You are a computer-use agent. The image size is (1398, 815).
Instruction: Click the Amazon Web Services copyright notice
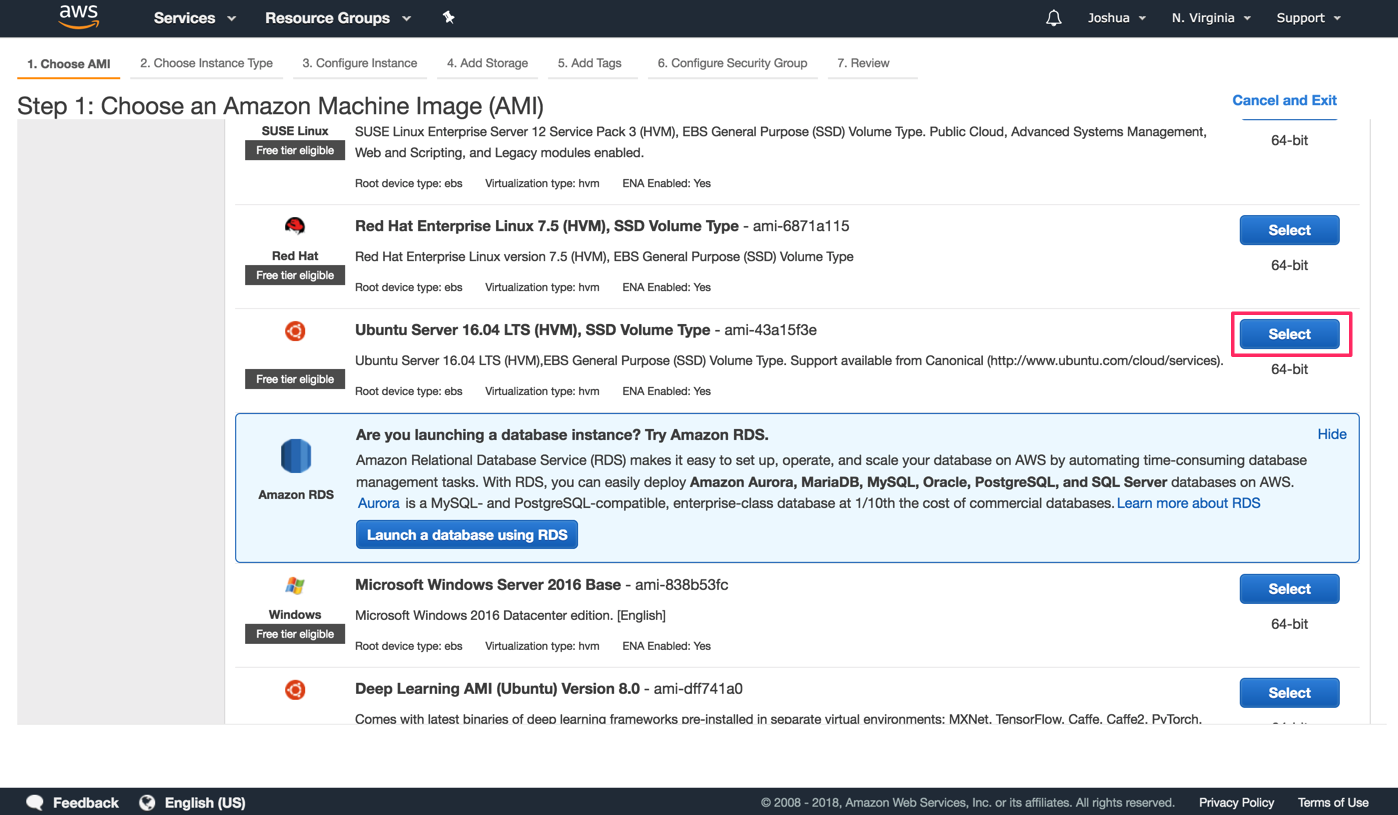pos(968,802)
